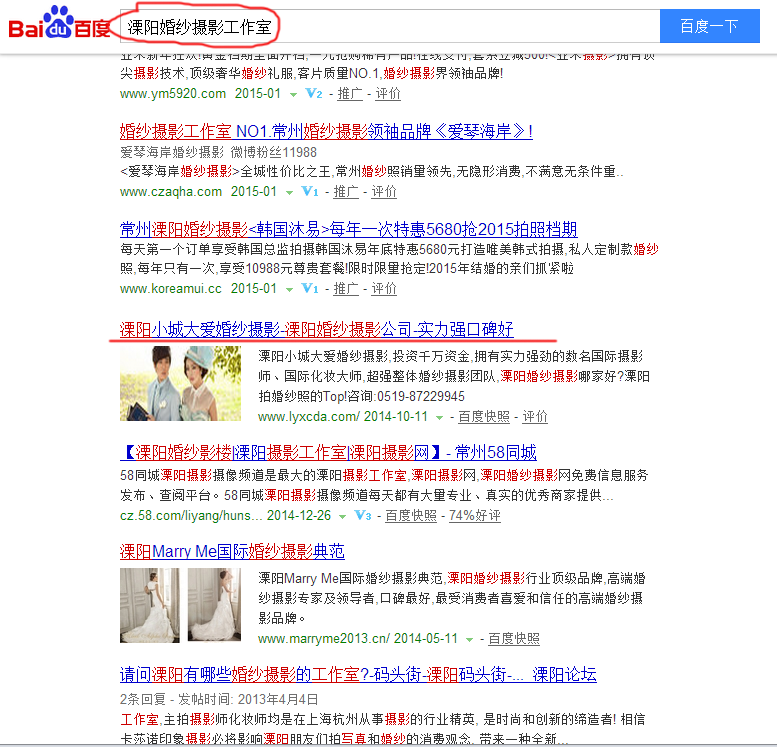Image resolution: width=777 pixels, height=747 pixels.
Task: Expand the dropdown arrow next to www.ym5920.com
Action: (293, 95)
